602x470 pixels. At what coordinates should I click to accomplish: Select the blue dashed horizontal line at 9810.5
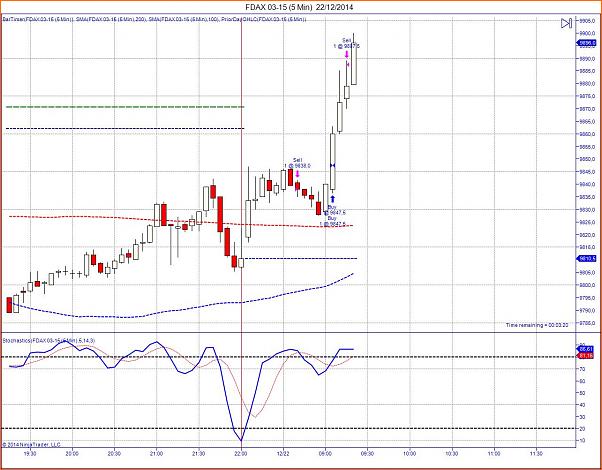tap(301, 258)
